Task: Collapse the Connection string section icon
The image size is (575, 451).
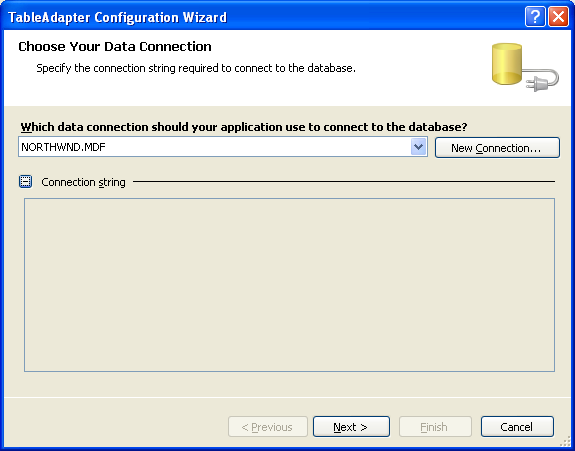Action: point(26,182)
